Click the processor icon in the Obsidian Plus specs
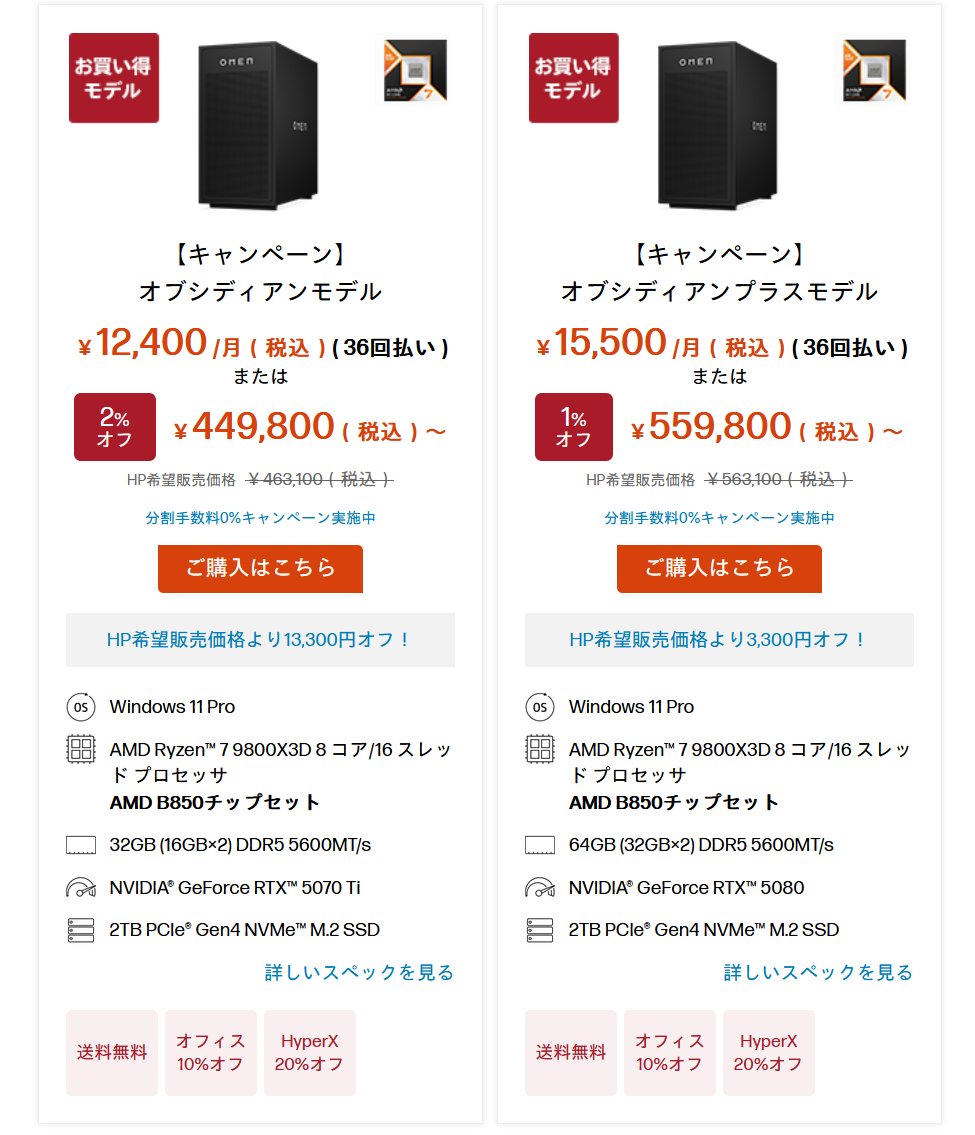975x1135 pixels. [x=540, y=750]
